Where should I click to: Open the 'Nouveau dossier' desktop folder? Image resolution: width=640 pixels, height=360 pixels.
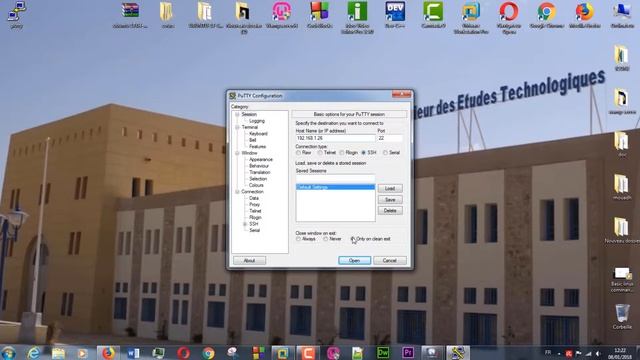pyautogui.click(x=622, y=230)
